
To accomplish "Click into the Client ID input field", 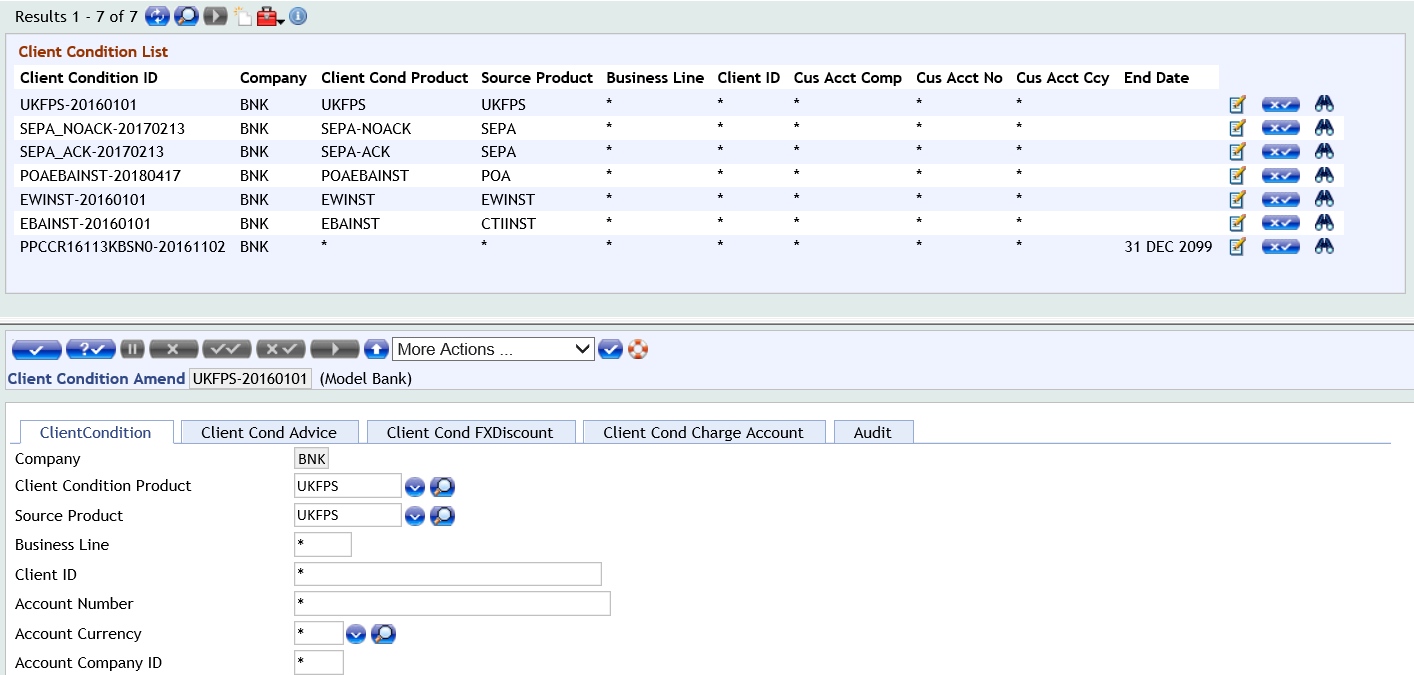I will (447, 574).
